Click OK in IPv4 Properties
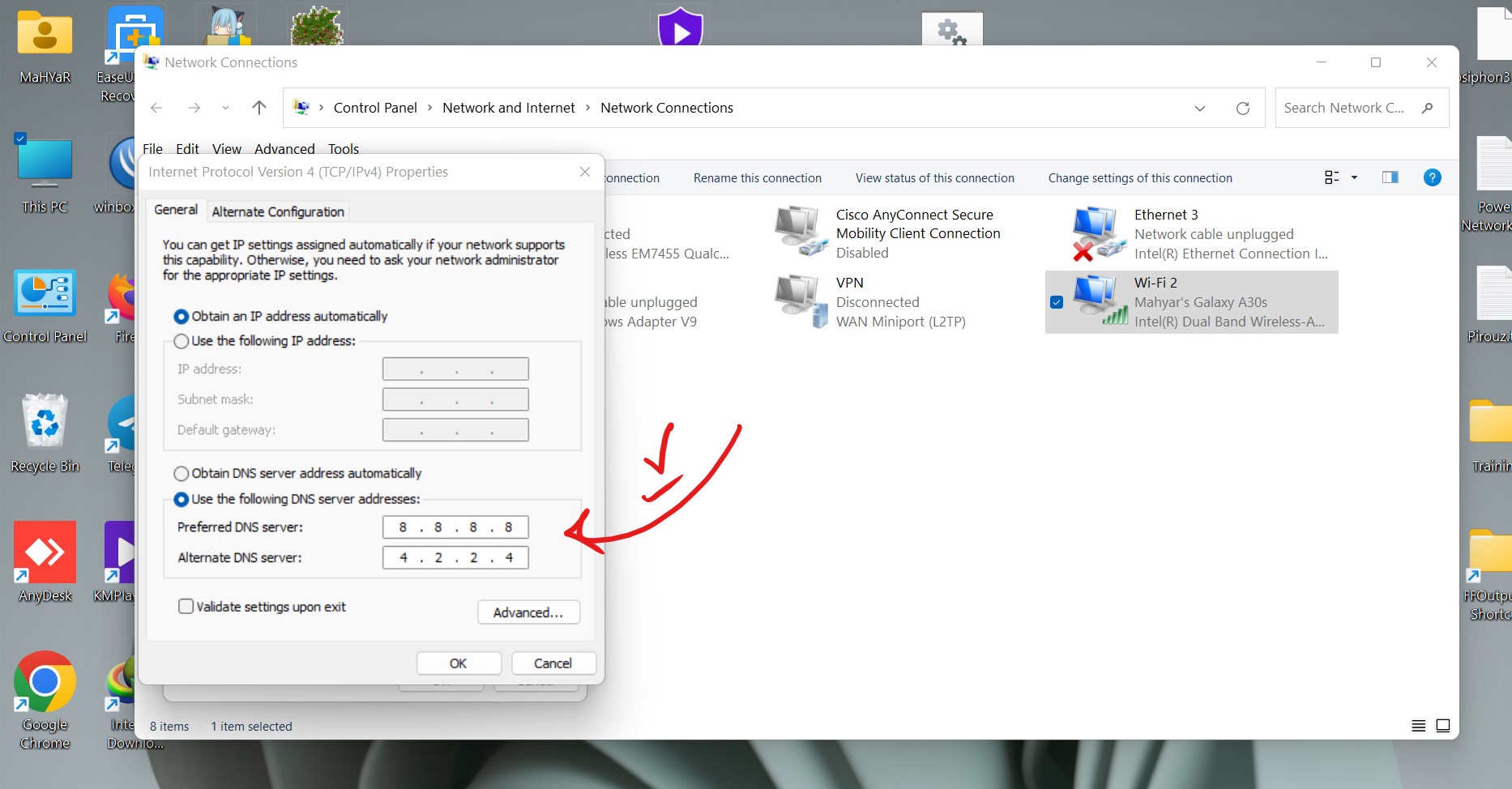Image resolution: width=1512 pixels, height=789 pixels. click(459, 663)
